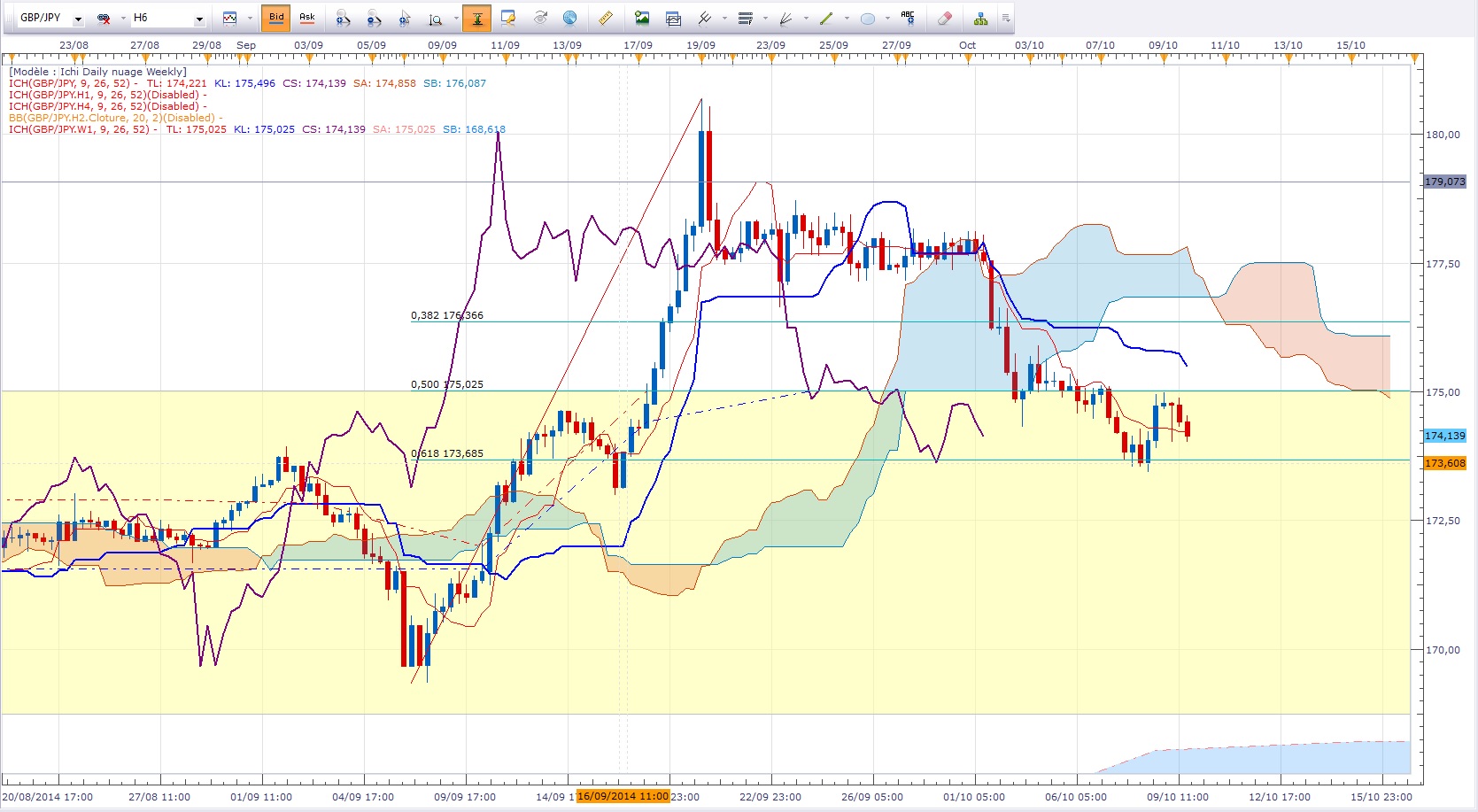Viewport: 1478px width, 812px height.
Task: Expand the unlink icon's dropdown arrow
Action: point(123,18)
